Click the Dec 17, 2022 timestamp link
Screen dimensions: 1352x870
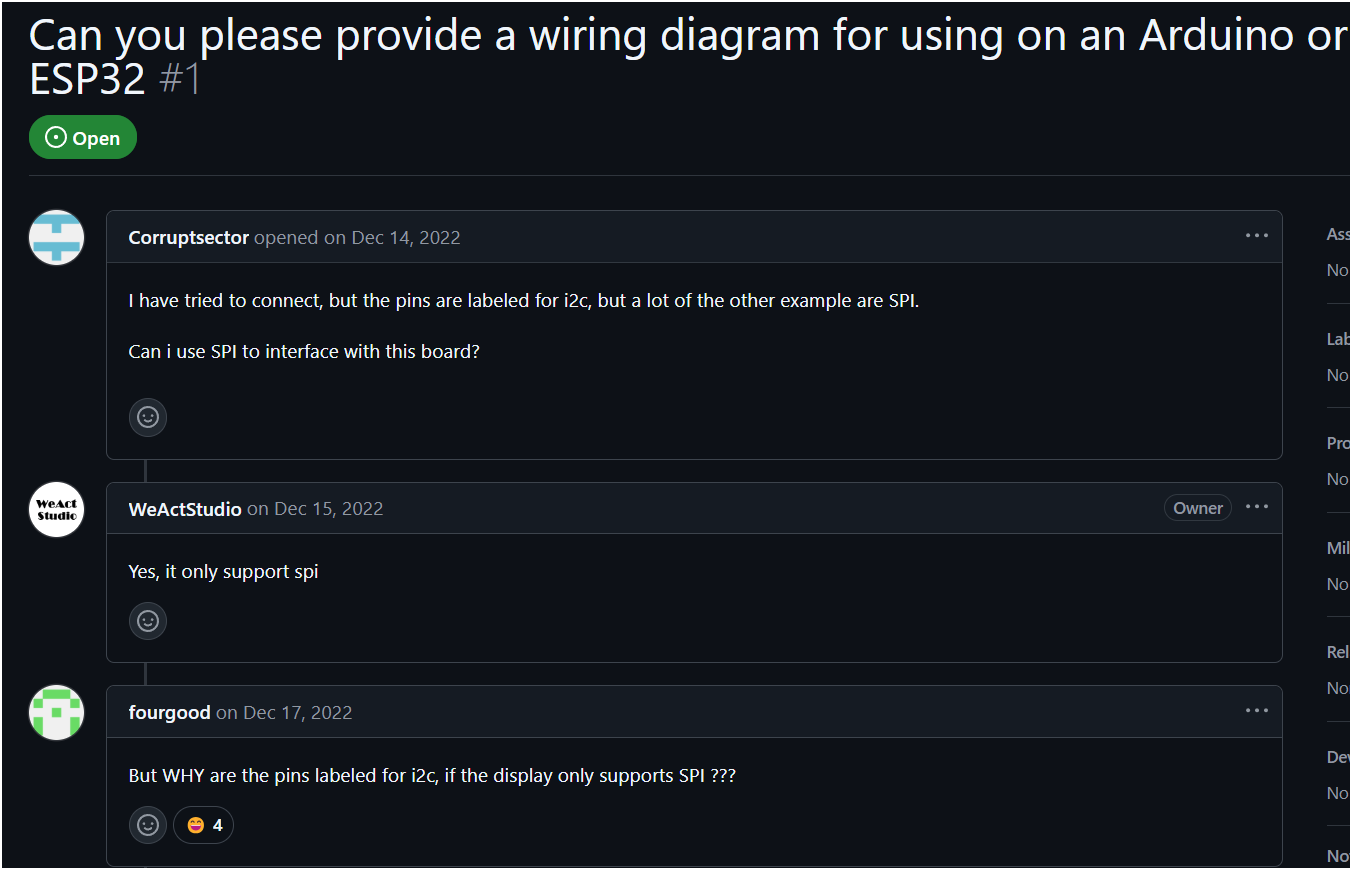point(298,713)
